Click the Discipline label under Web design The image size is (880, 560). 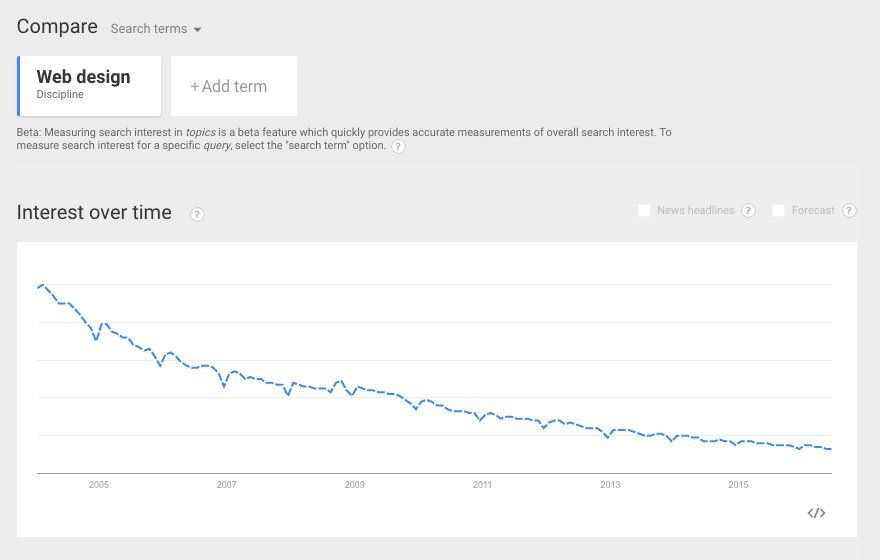pyautogui.click(x=60, y=94)
